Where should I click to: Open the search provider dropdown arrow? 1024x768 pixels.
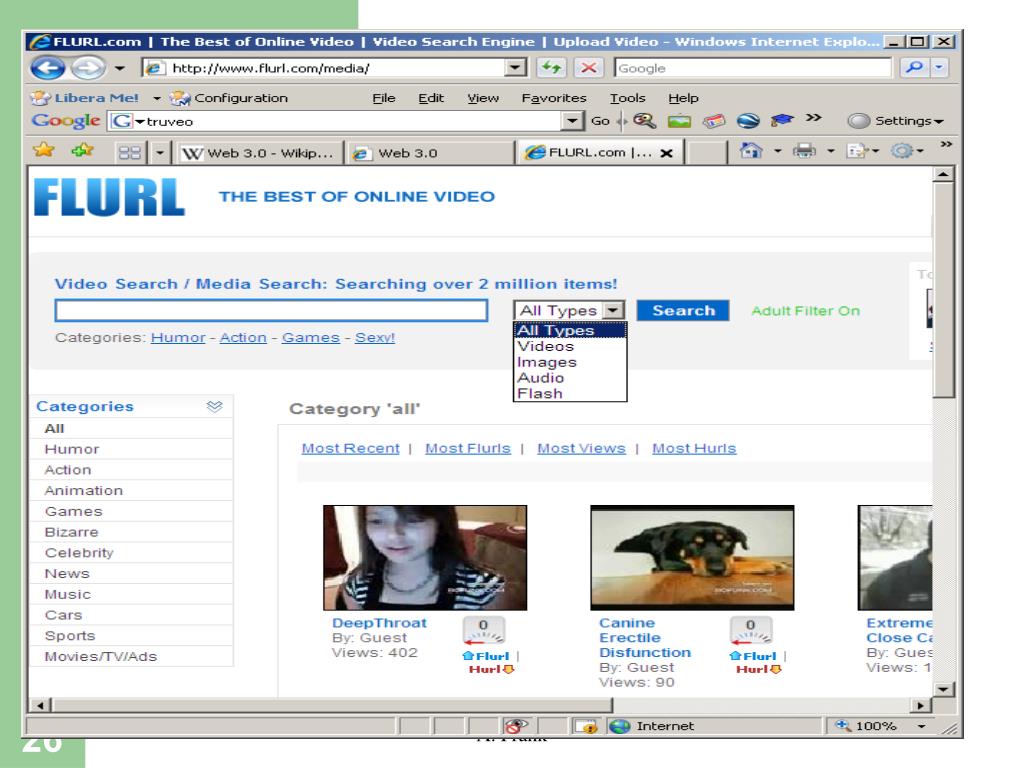(x=939, y=67)
